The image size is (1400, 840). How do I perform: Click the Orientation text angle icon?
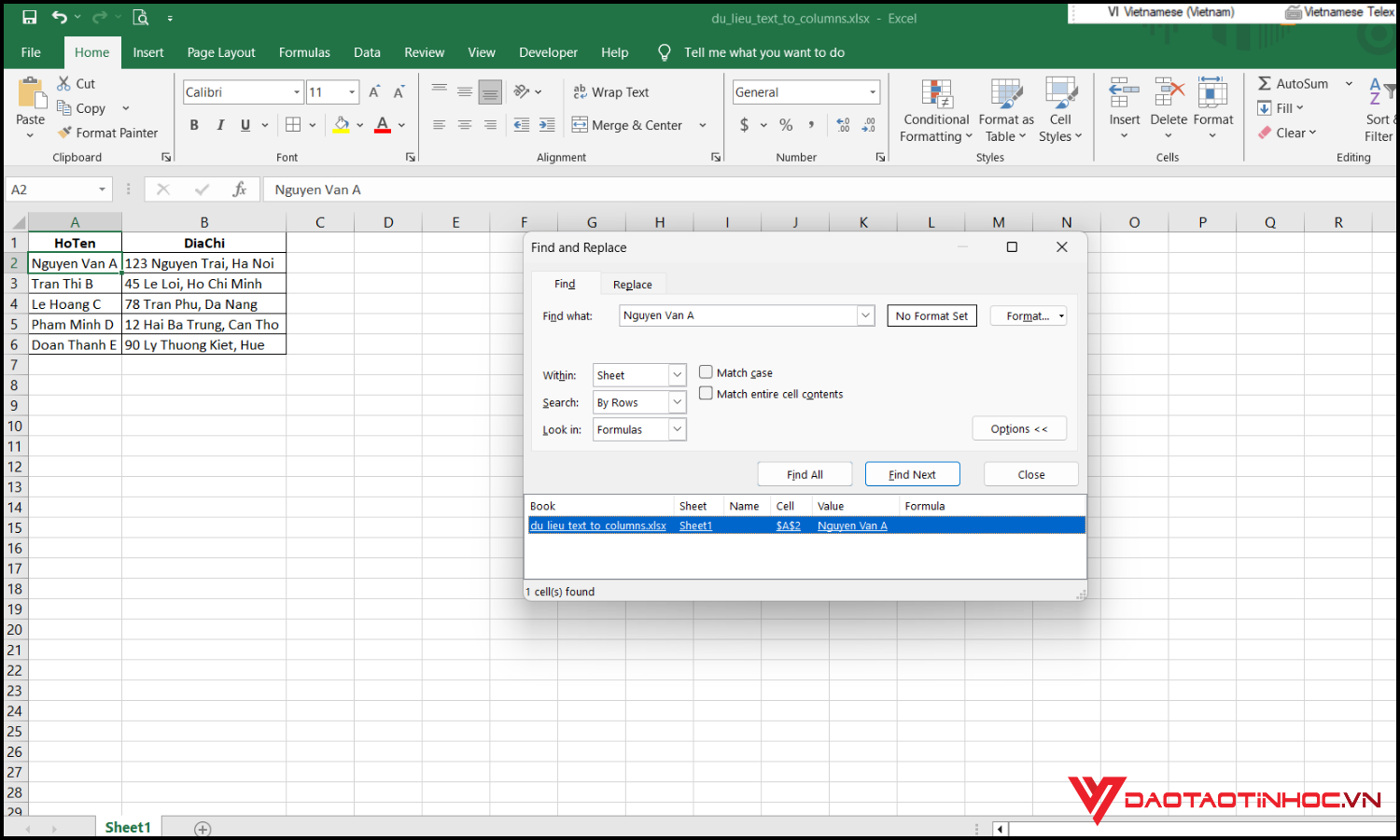click(523, 91)
